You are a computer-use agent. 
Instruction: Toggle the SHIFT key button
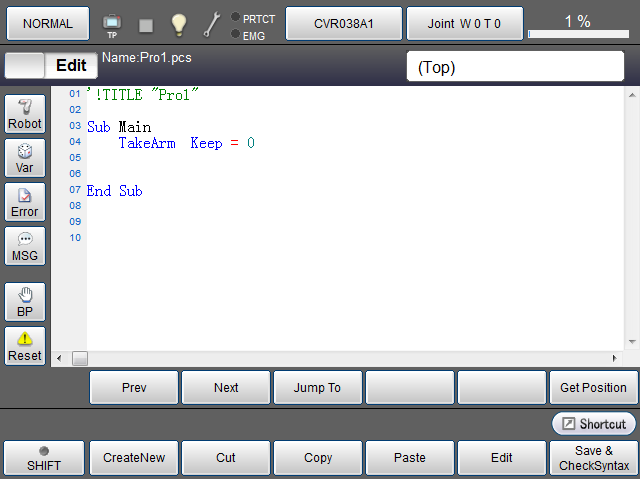46,458
